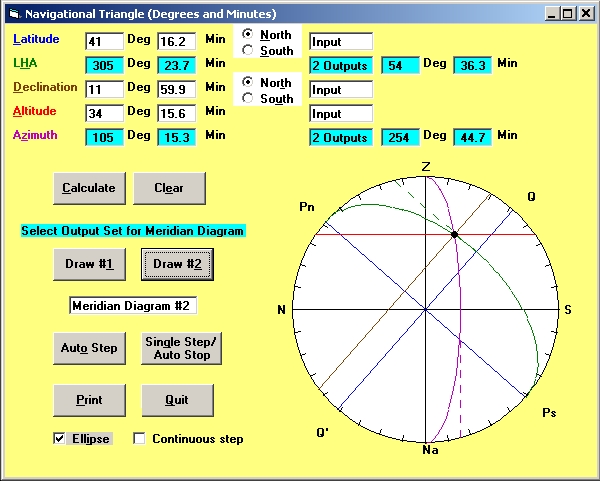Click the black dot on meridian diagram

454,234
